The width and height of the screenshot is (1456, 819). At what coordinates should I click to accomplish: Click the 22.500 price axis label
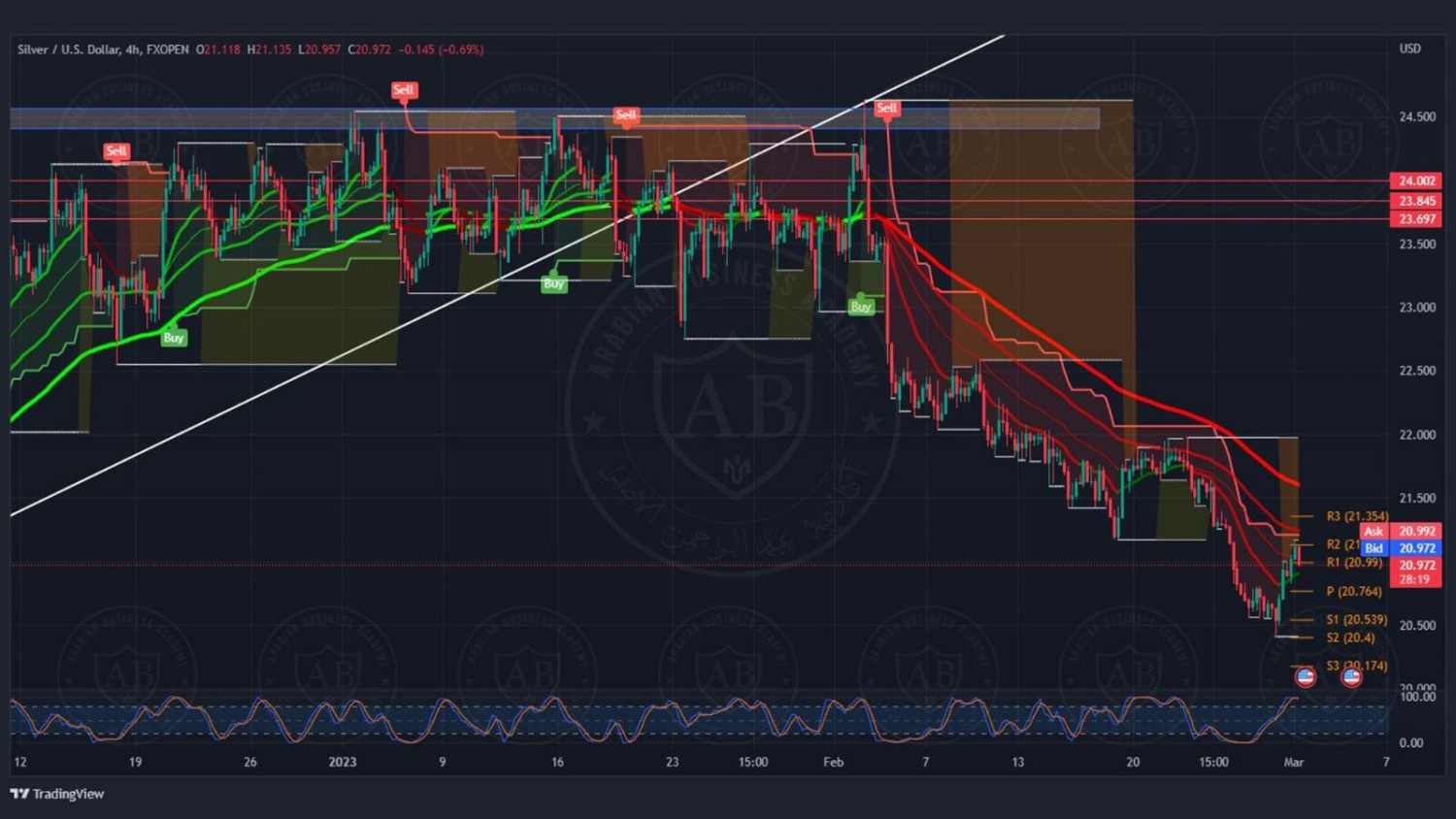(1417, 371)
